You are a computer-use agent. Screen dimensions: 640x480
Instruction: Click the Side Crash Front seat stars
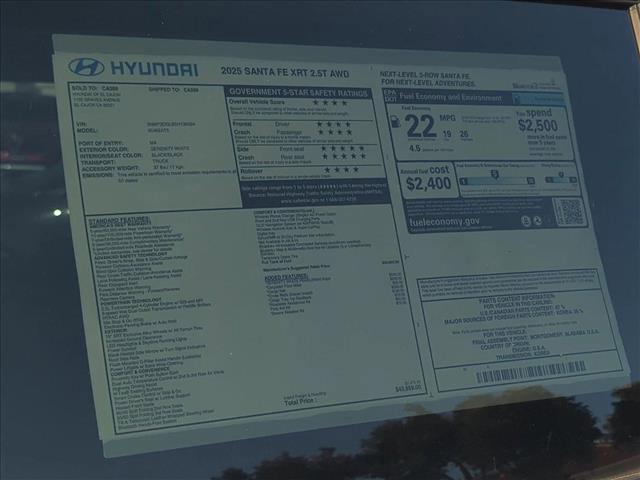pyautogui.click(x=342, y=149)
